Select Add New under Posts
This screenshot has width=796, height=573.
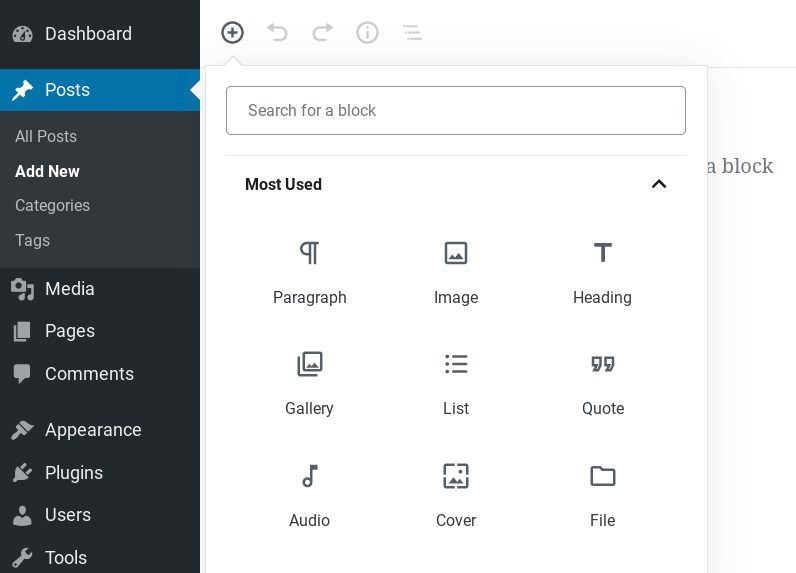(47, 171)
